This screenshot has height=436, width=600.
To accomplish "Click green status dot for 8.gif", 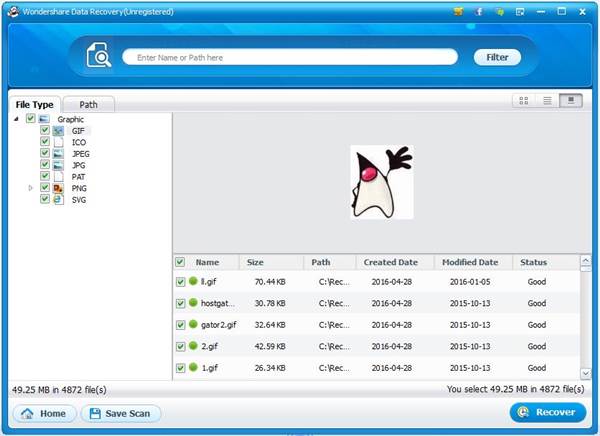I will click(193, 281).
